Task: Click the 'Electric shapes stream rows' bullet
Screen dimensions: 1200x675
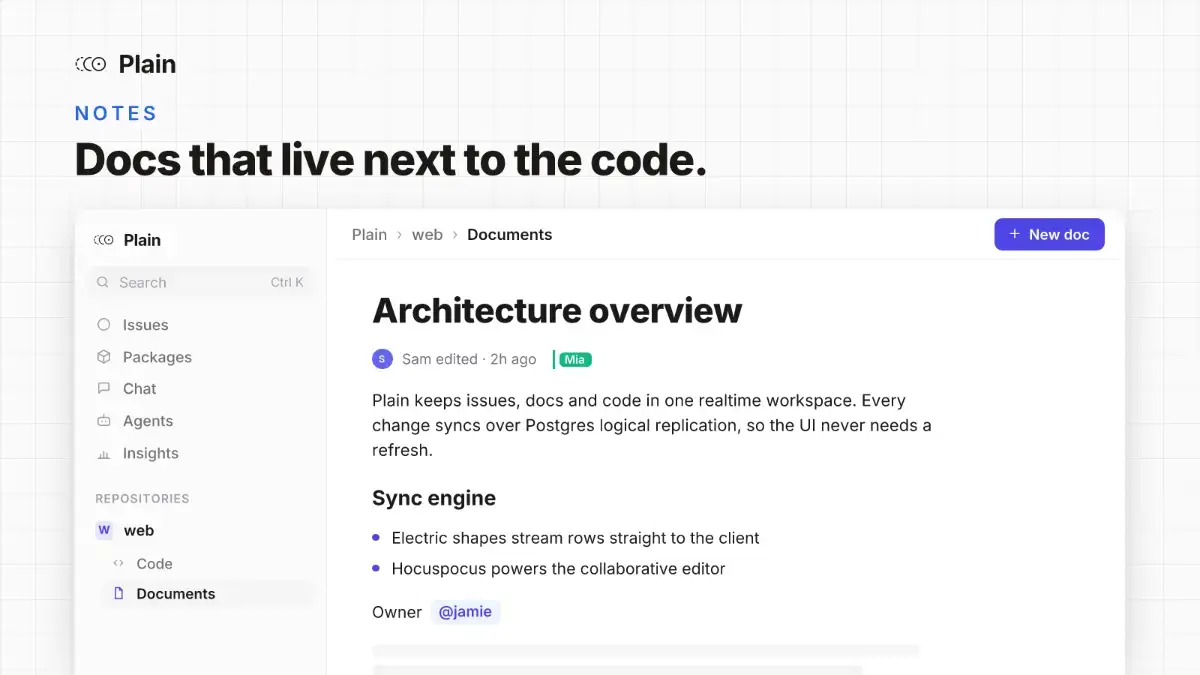Action: [x=575, y=538]
